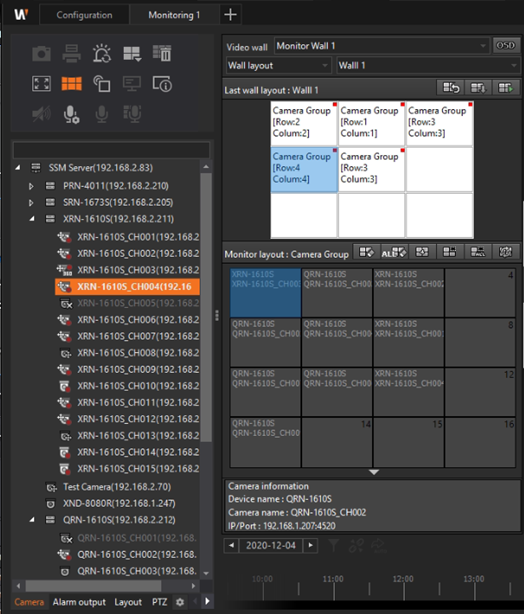Open the Walll 1 dropdown
The width and height of the screenshot is (524, 614).
pos(428,65)
